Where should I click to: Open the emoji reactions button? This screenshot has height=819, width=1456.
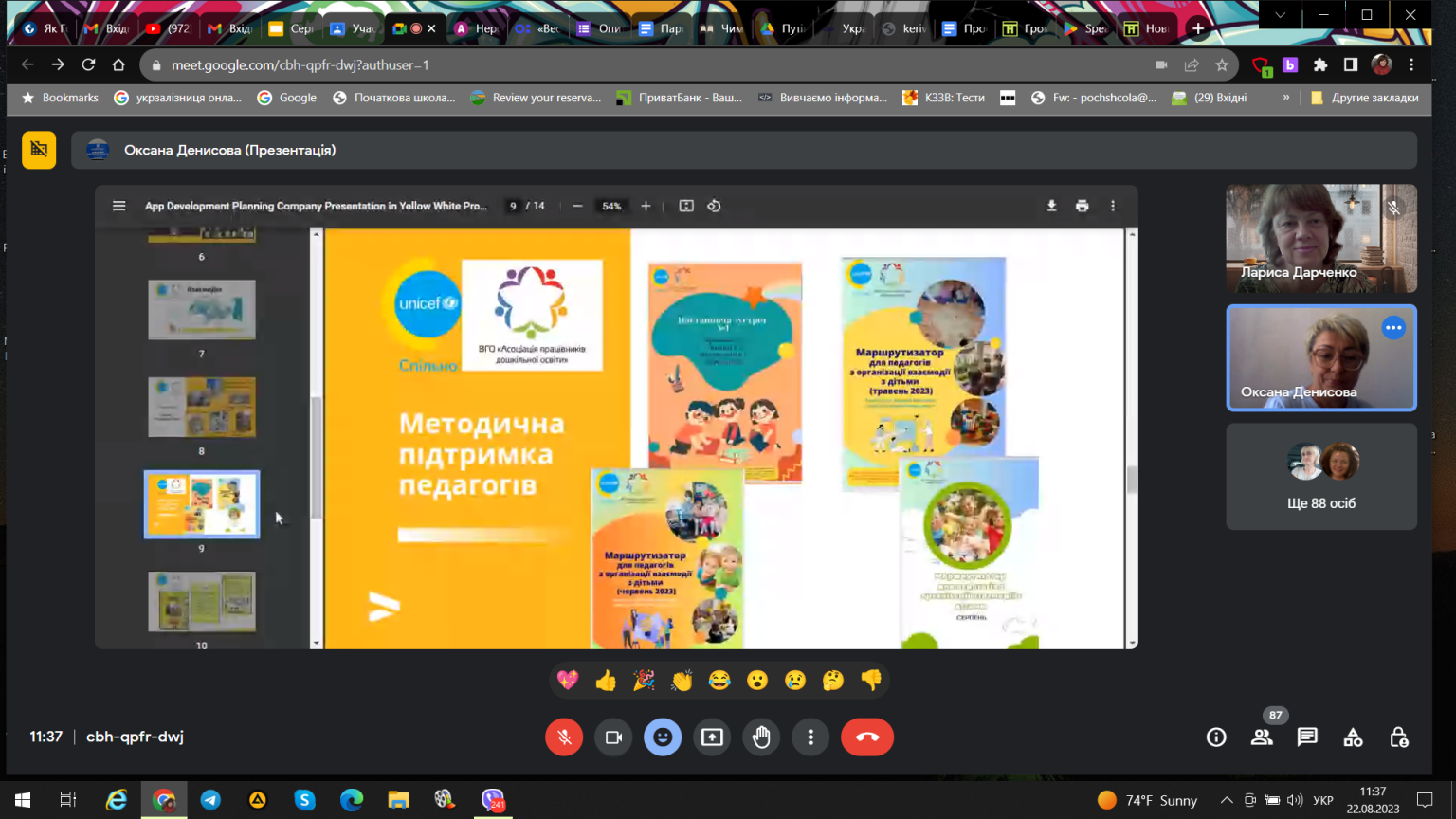663,737
